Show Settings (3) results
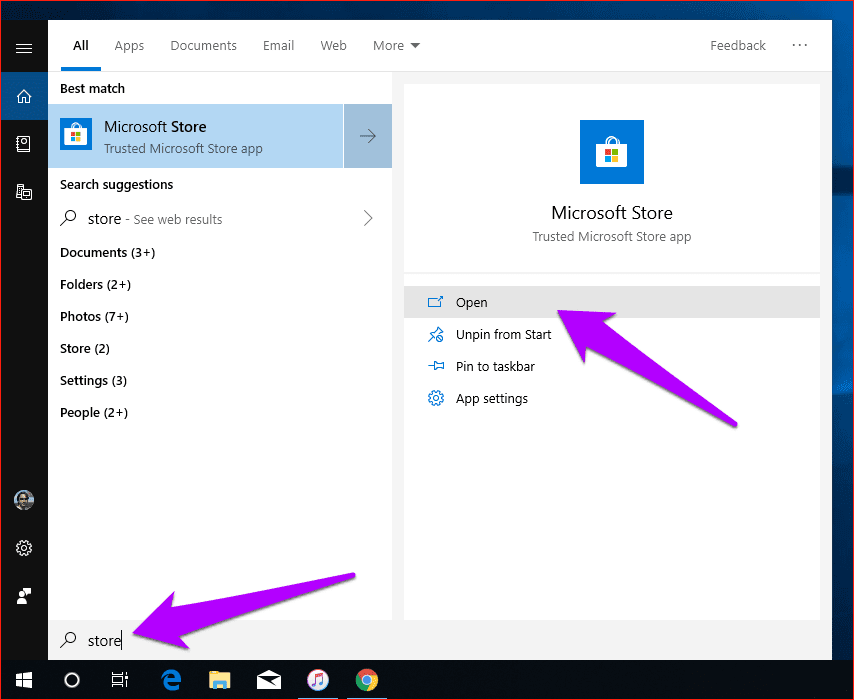The width and height of the screenshot is (854, 700). [93, 380]
